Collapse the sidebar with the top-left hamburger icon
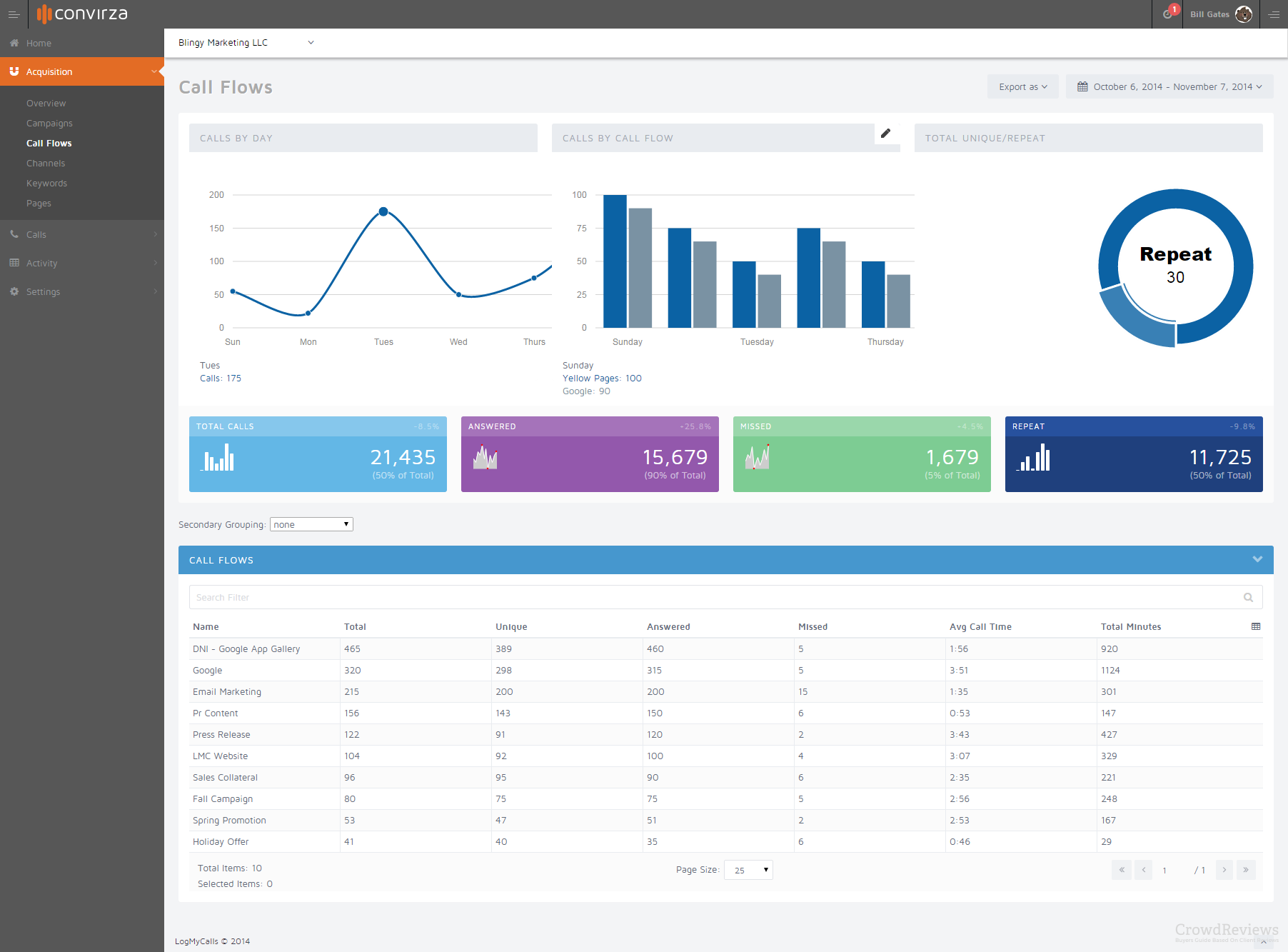1288x952 pixels. point(13,14)
